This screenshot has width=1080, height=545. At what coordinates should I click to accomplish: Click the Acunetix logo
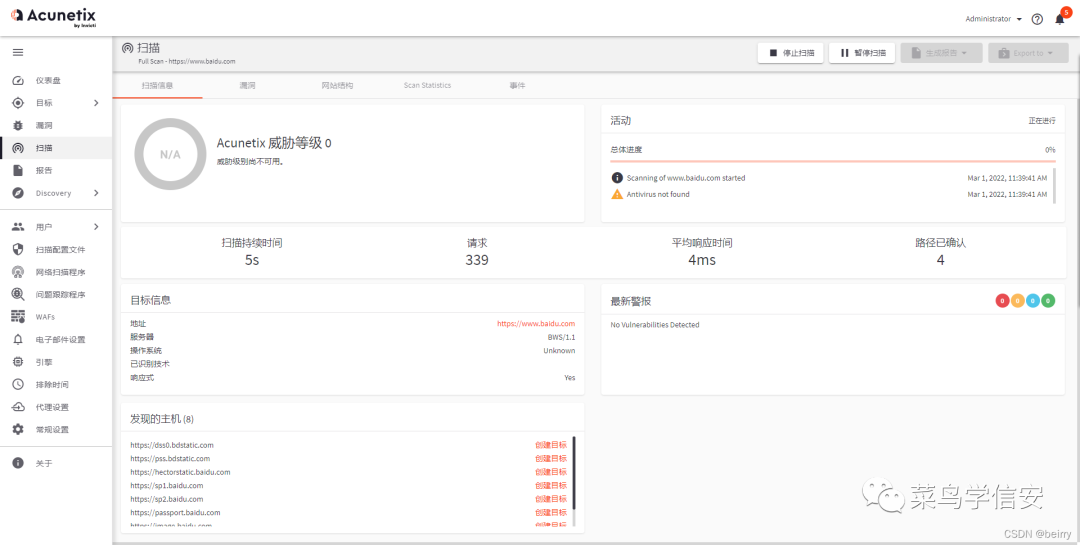(x=53, y=17)
